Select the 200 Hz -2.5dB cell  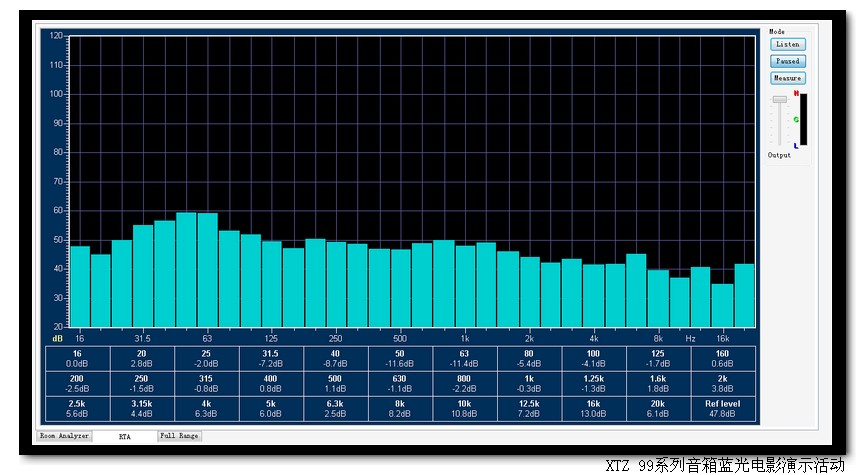pos(78,383)
